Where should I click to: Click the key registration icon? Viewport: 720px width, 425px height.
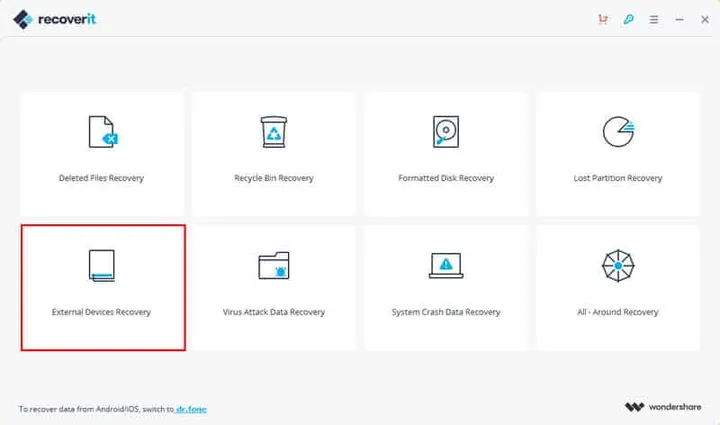pyautogui.click(x=628, y=19)
